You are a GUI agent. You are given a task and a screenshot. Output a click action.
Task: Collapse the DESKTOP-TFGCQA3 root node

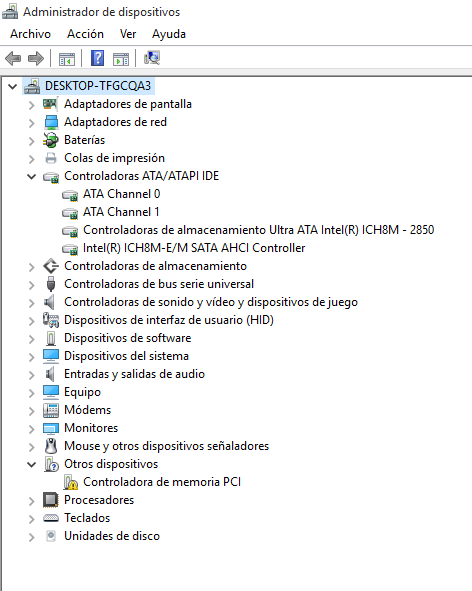[12, 87]
